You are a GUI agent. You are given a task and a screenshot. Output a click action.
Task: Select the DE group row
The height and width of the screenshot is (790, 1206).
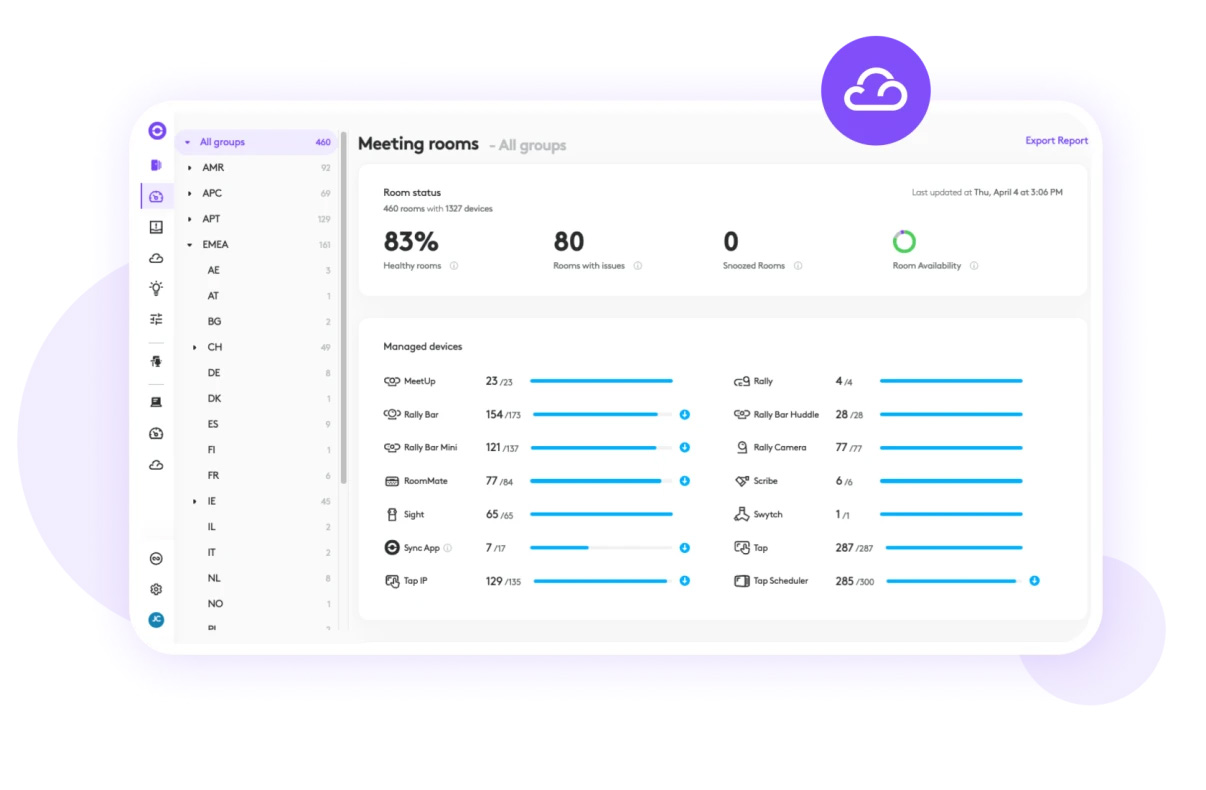click(x=258, y=373)
